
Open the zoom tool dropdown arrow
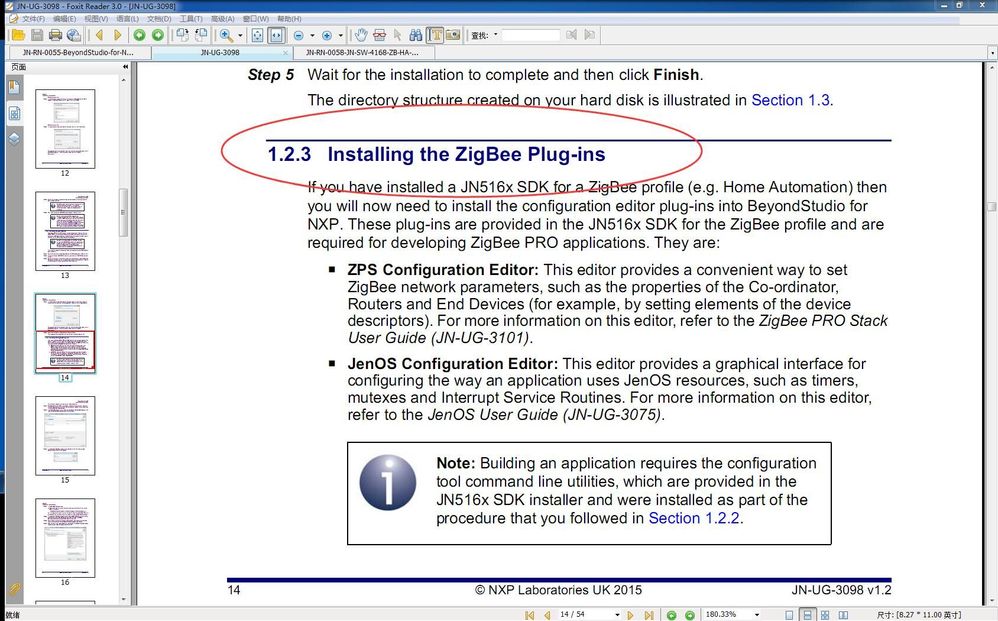point(240,36)
